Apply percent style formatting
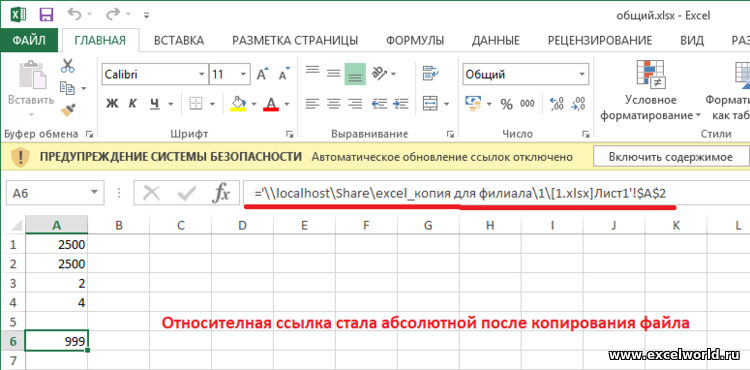The width and height of the screenshot is (750, 370). click(x=507, y=104)
